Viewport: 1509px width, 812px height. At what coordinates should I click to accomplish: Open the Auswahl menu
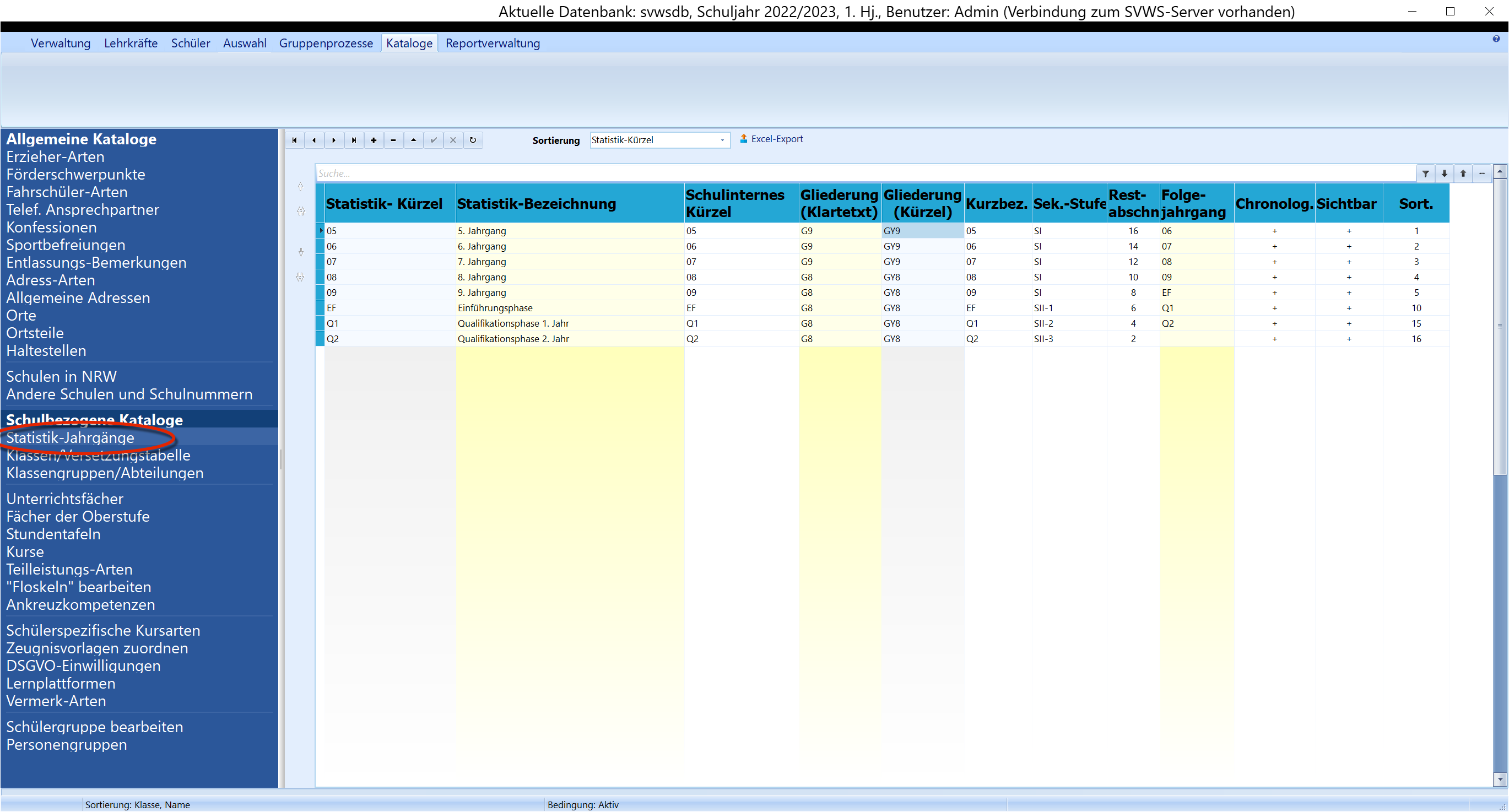(244, 43)
